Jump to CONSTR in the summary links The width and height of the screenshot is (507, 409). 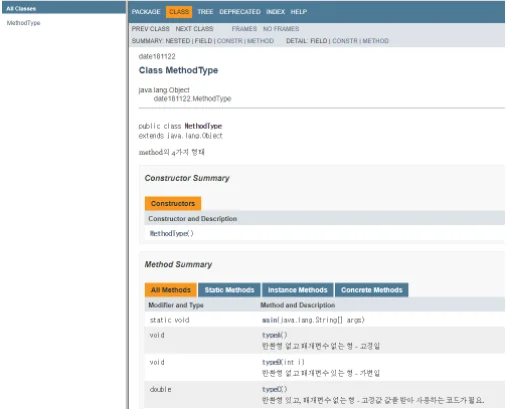[x=230, y=41]
